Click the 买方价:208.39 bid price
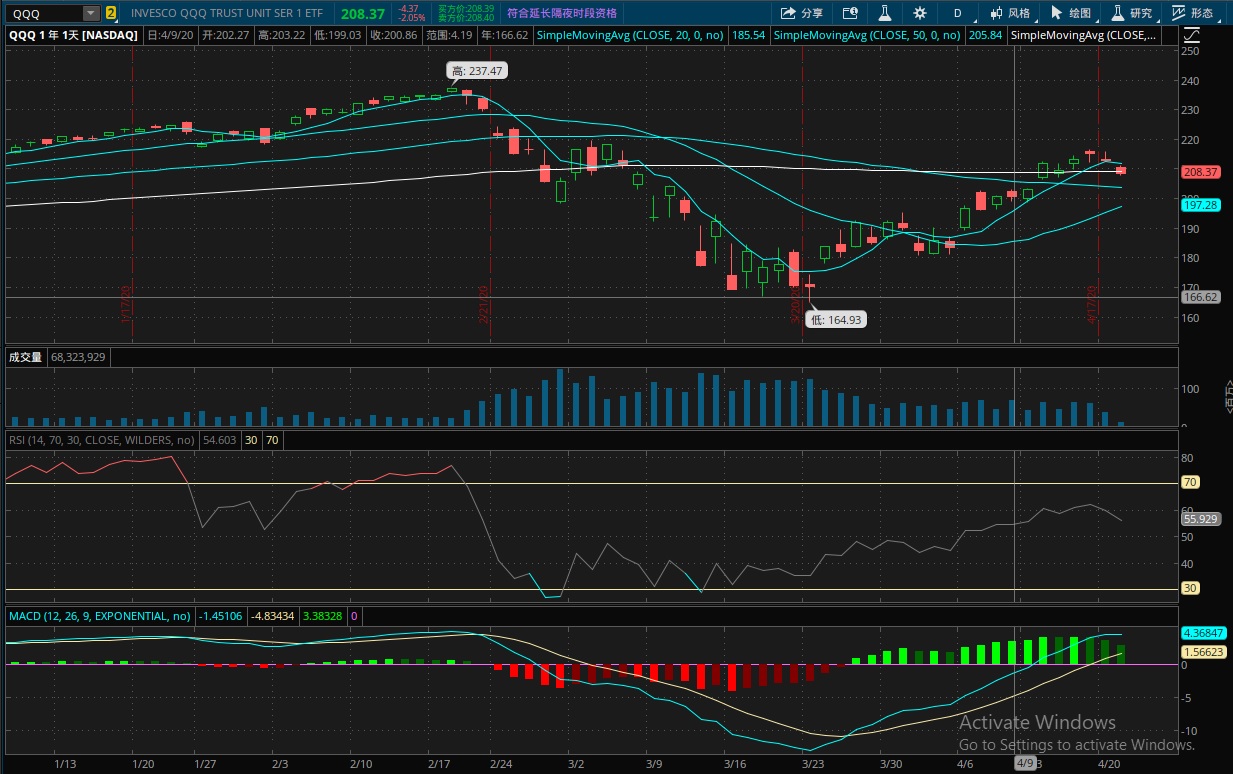Image resolution: width=1233 pixels, height=774 pixels. coord(466,9)
